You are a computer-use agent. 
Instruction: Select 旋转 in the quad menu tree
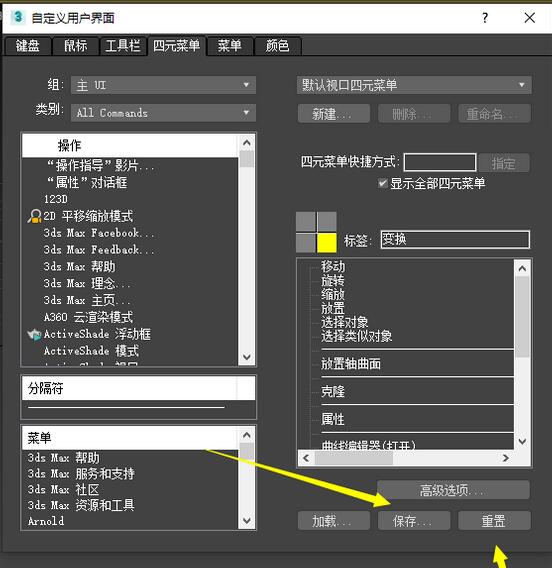(333, 280)
